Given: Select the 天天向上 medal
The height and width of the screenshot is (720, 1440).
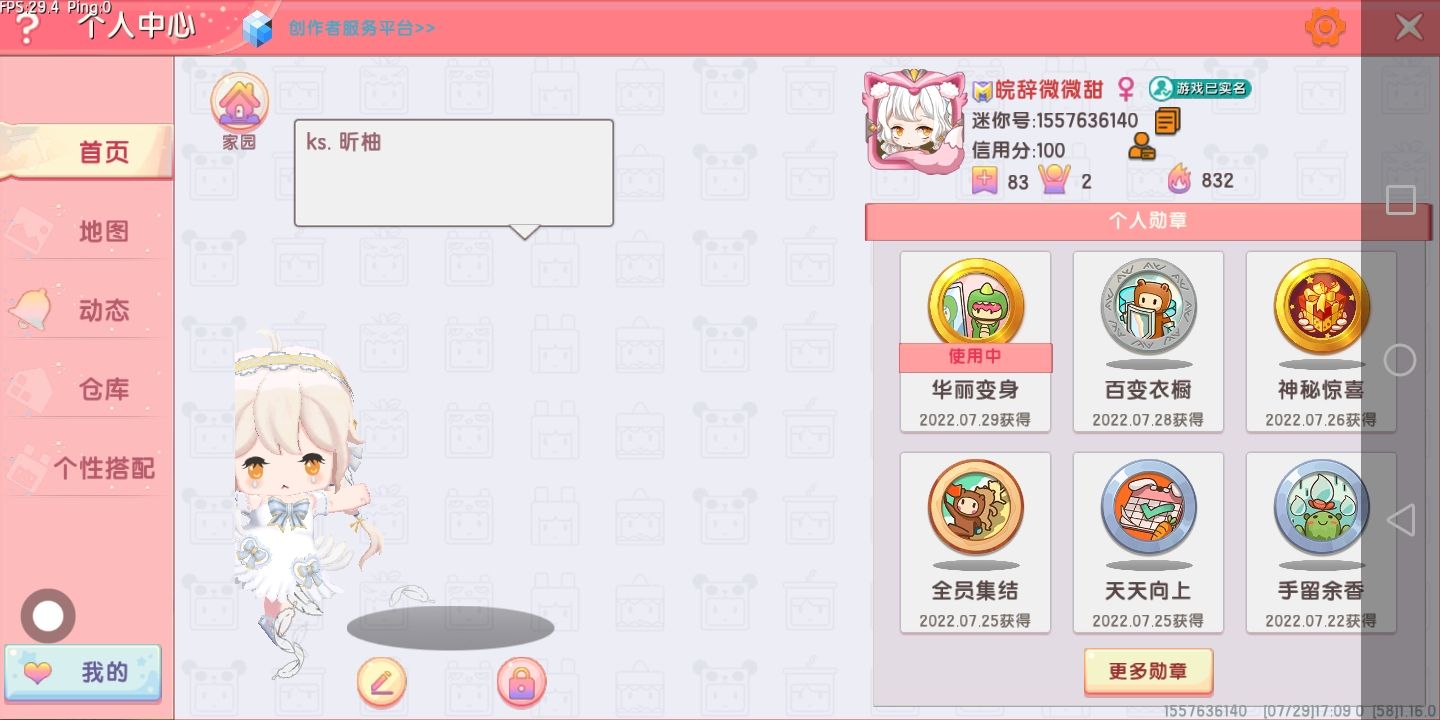Looking at the screenshot, I should tap(1148, 543).
